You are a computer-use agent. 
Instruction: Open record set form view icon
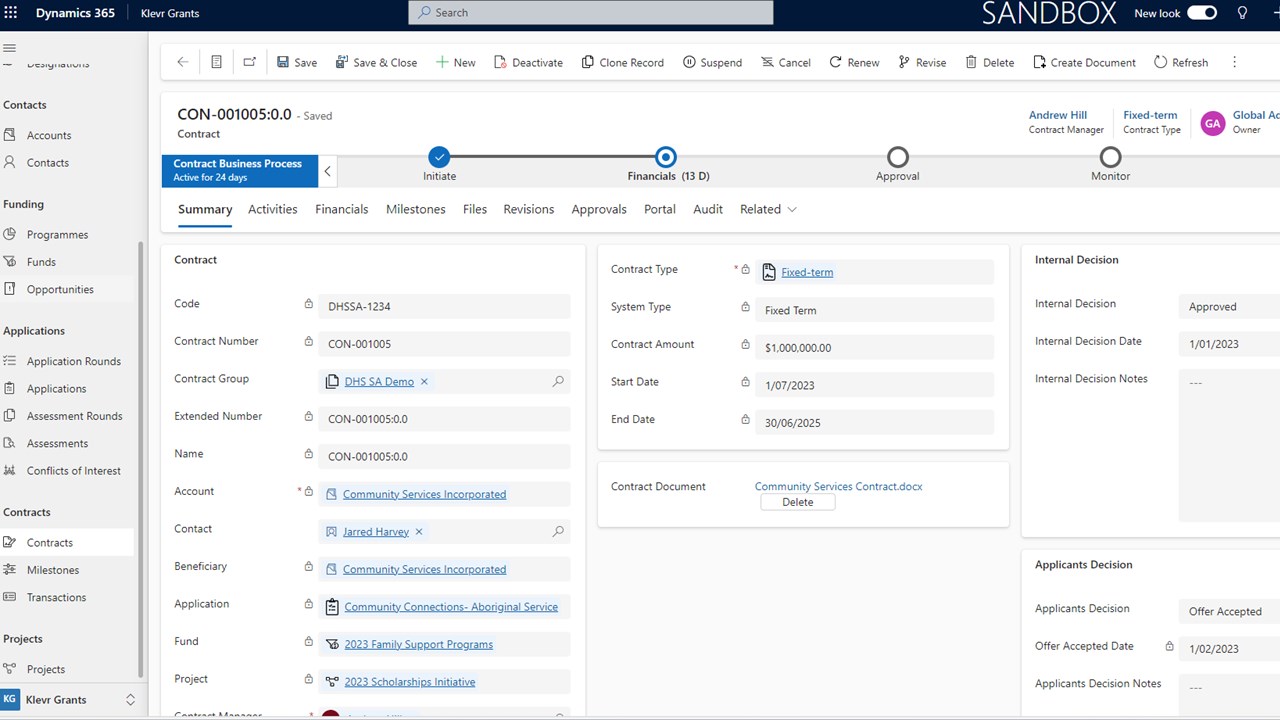[216, 62]
